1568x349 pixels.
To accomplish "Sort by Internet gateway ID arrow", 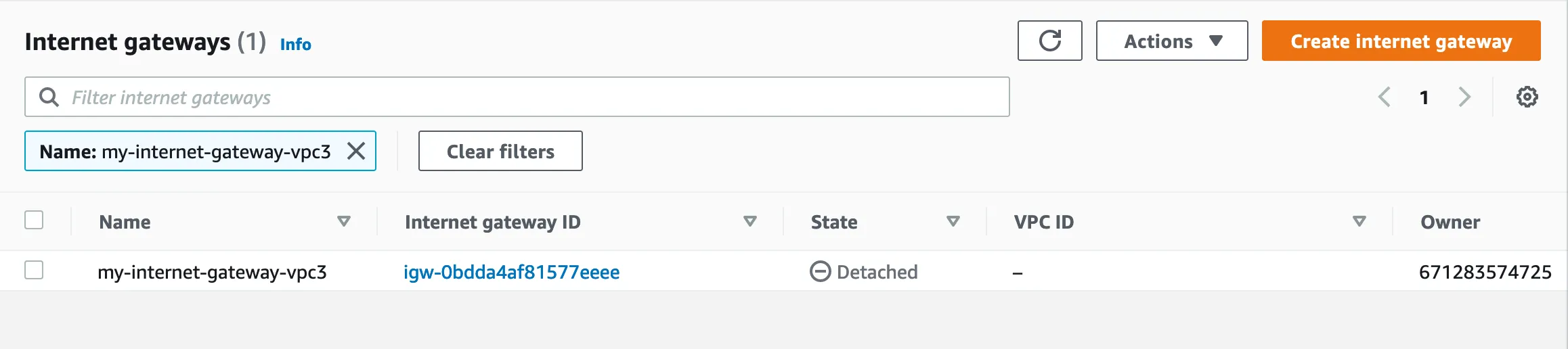I will click(749, 222).
